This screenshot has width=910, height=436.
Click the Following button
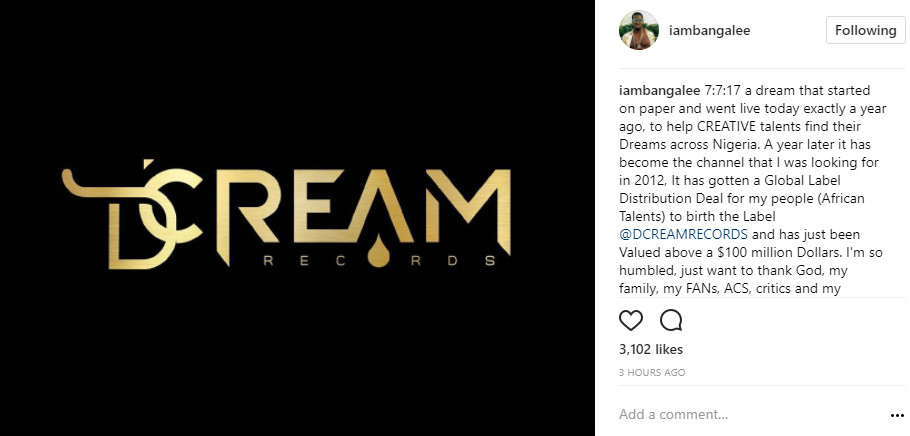coord(865,30)
